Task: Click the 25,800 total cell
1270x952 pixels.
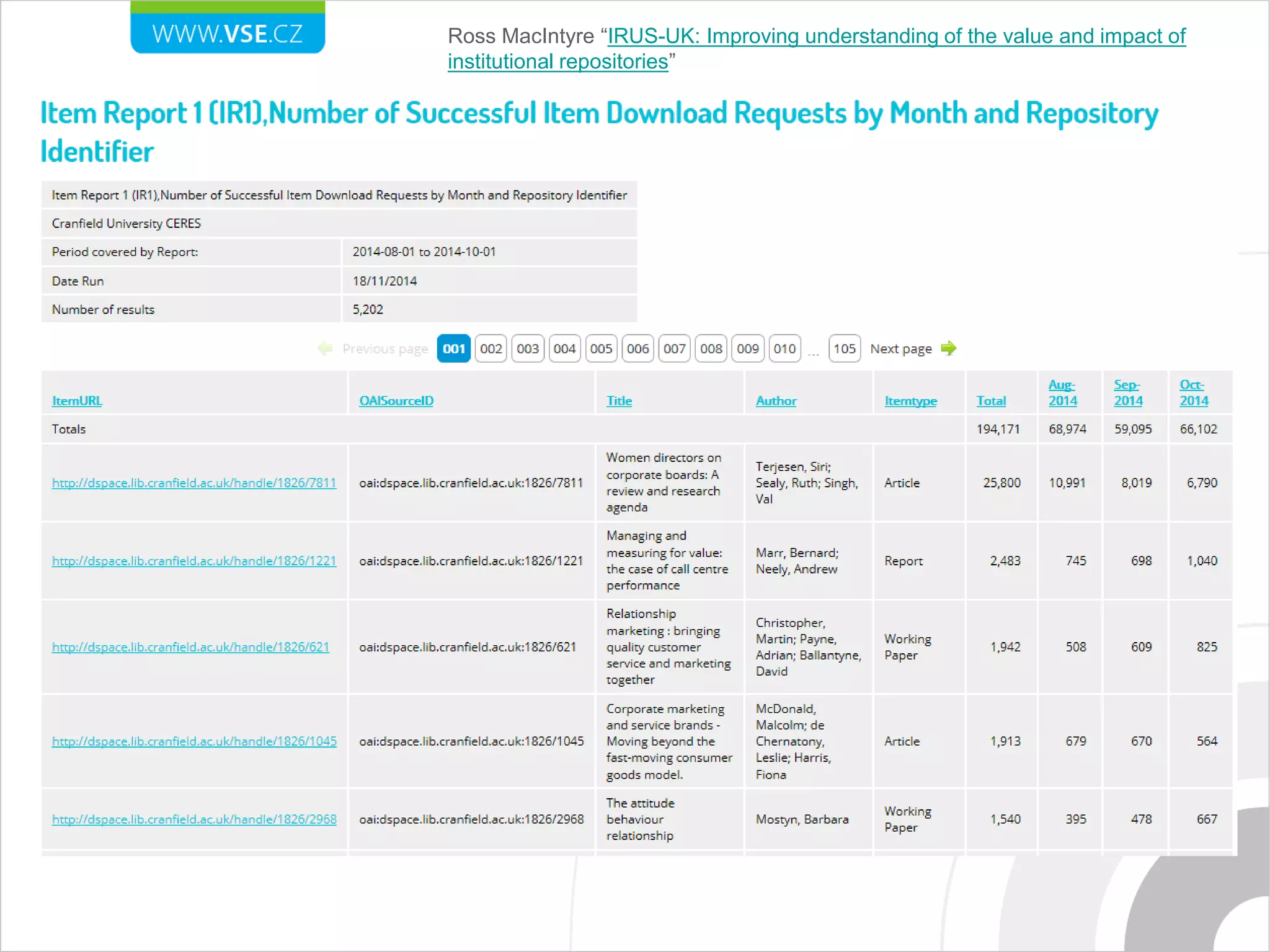Action: click(1001, 483)
